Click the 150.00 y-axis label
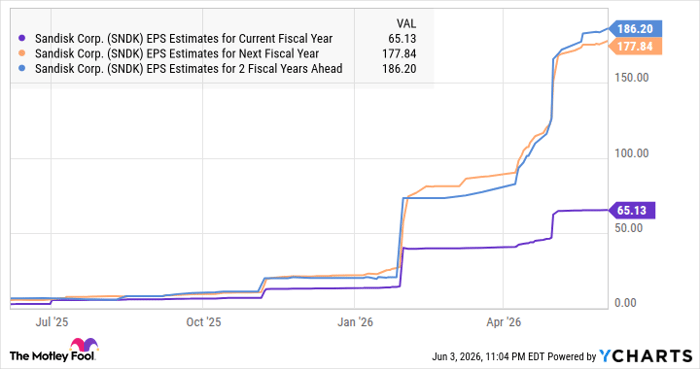Viewport: 700px width, 369px height. pos(632,78)
